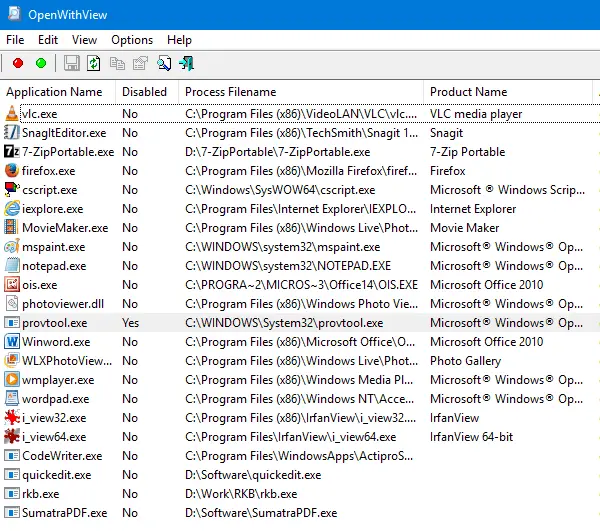Click the red Disable selected items icon
600x531 pixels.
(x=18, y=63)
